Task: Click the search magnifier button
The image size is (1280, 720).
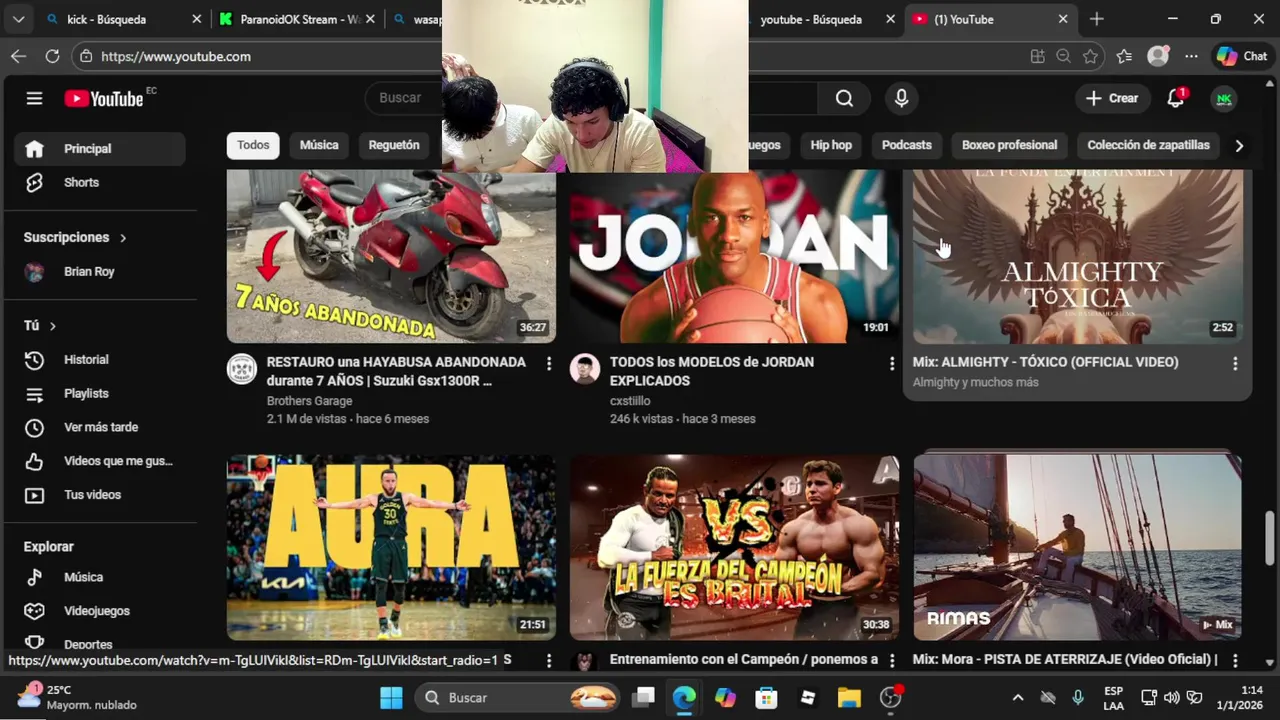Action: [844, 98]
